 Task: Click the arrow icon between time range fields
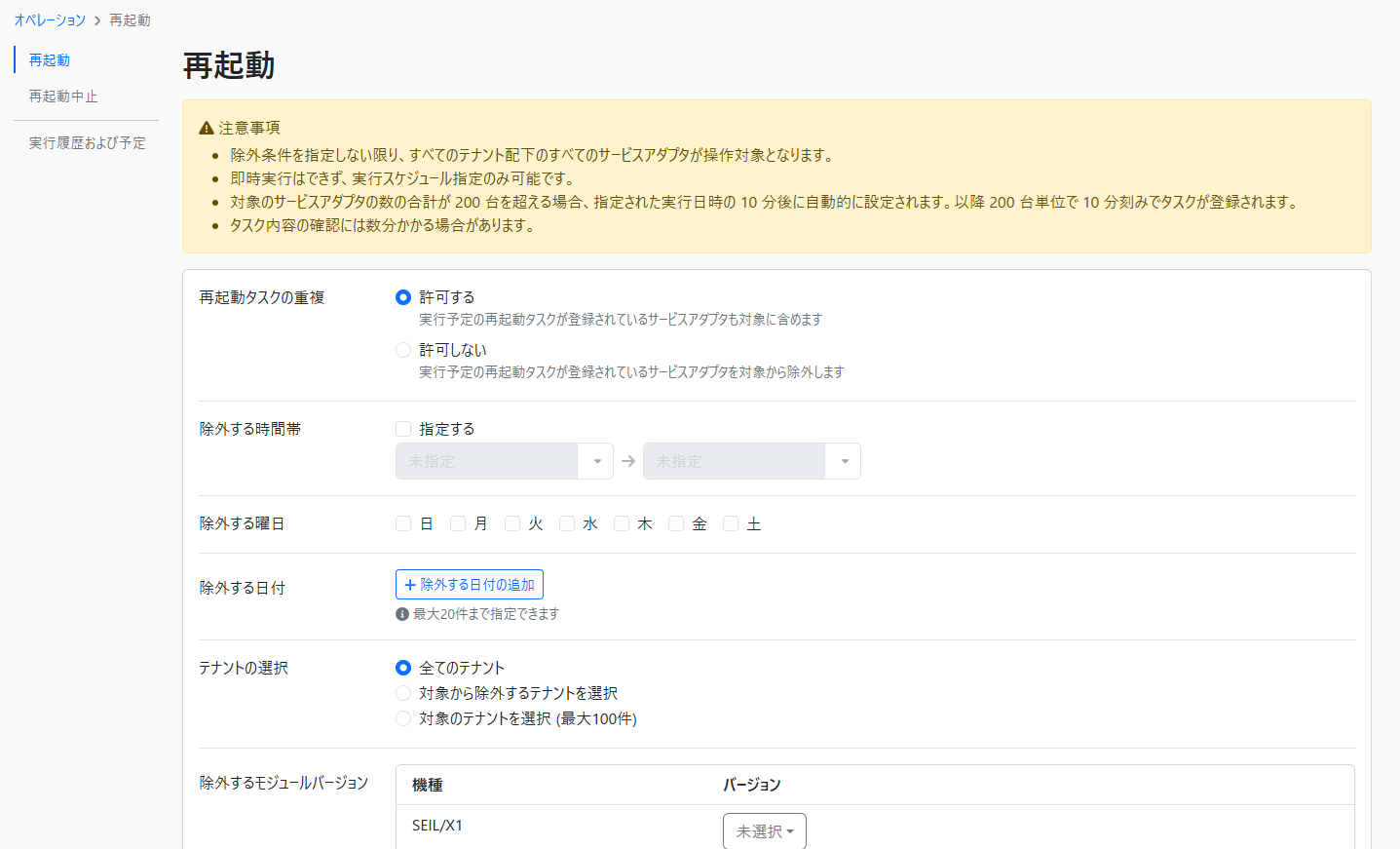click(x=628, y=461)
